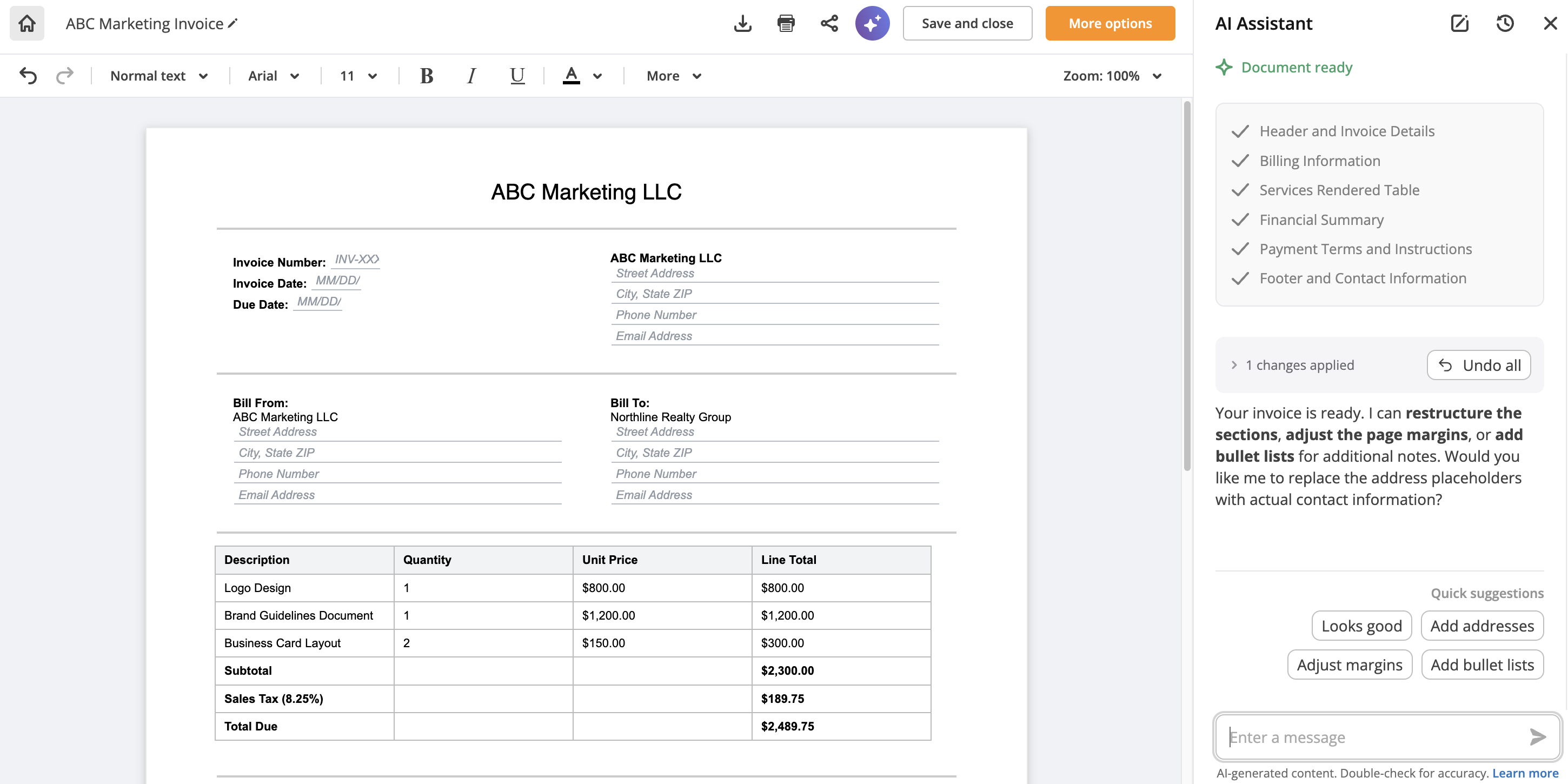1568x784 pixels.
Task: Open the More formatting menu
Action: pyautogui.click(x=674, y=76)
